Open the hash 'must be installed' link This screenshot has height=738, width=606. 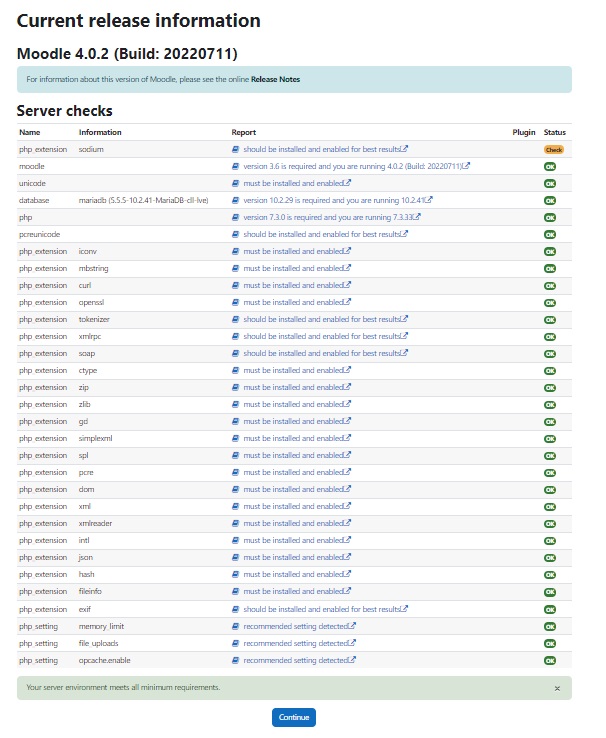pyautogui.click(x=296, y=574)
